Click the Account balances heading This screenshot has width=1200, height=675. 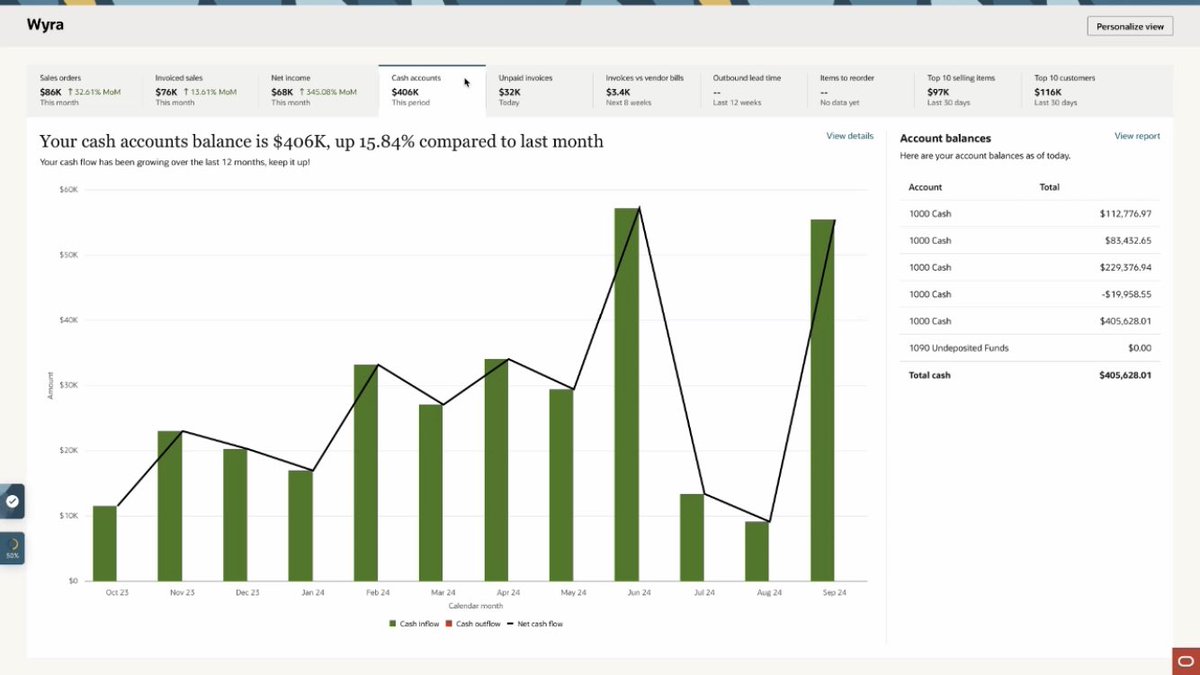click(945, 138)
